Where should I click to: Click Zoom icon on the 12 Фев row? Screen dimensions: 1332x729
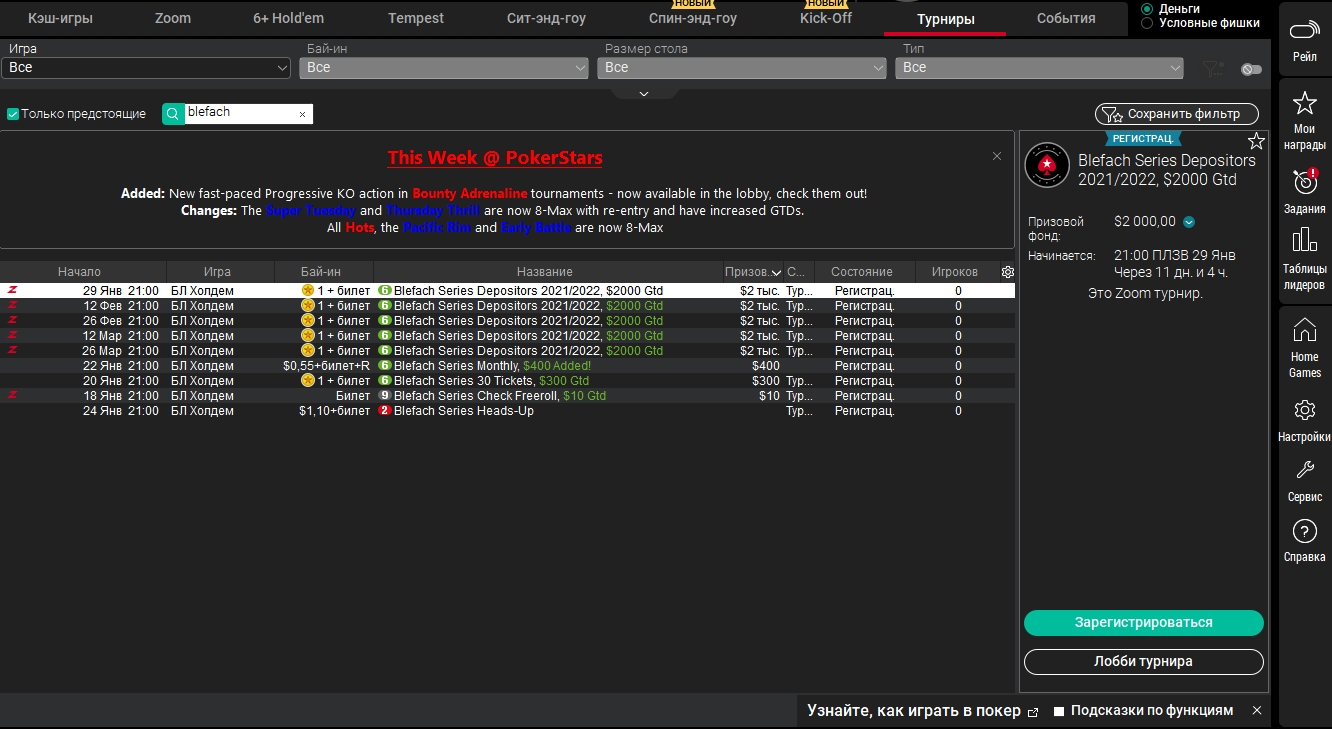(x=12, y=306)
